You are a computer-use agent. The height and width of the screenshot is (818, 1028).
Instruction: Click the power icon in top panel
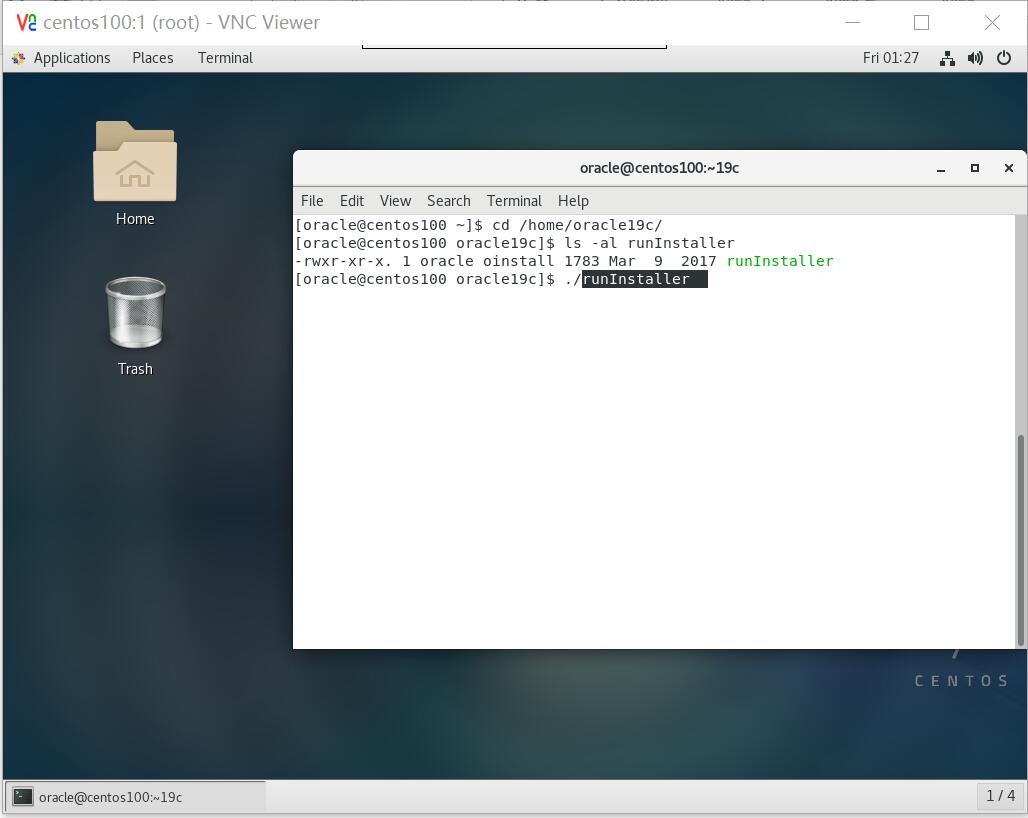pyautogui.click(x=1004, y=58)
